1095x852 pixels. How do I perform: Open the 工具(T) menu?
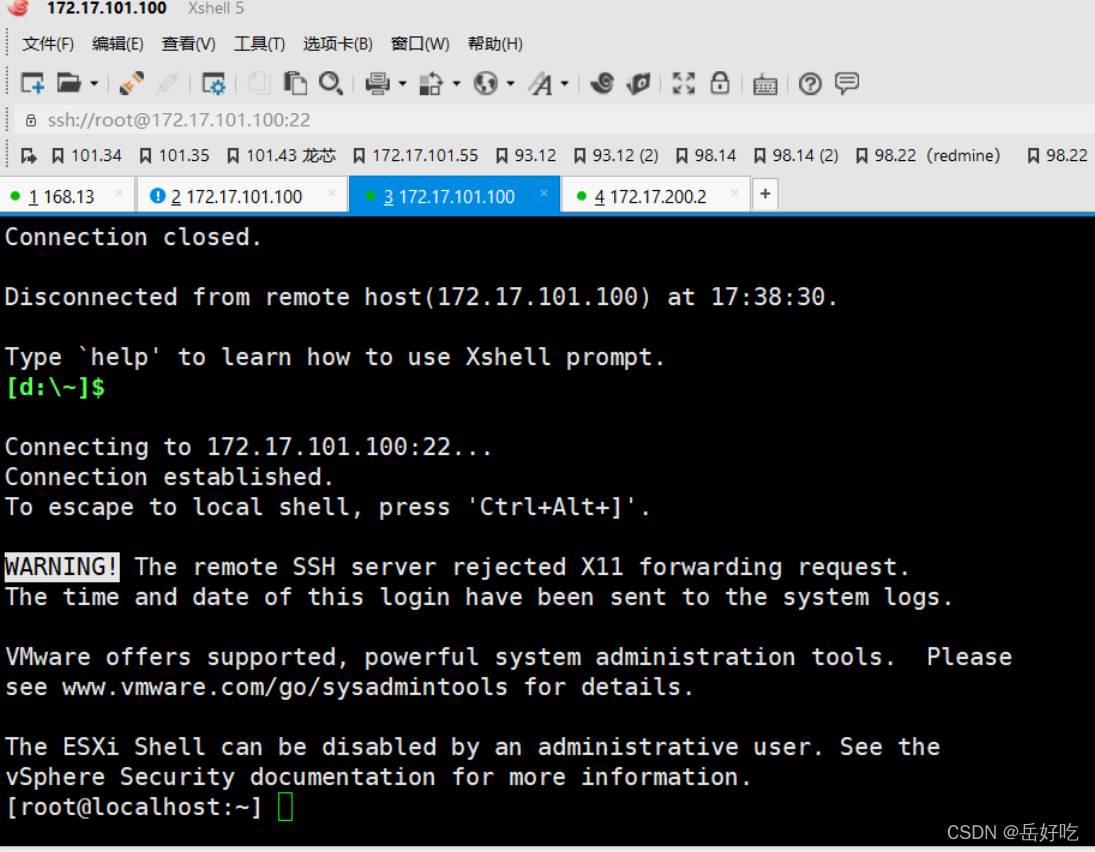[259, 44]
